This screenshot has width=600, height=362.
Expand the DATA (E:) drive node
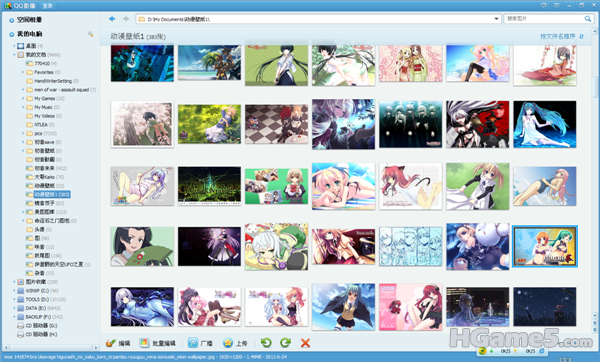click(14, 308)
